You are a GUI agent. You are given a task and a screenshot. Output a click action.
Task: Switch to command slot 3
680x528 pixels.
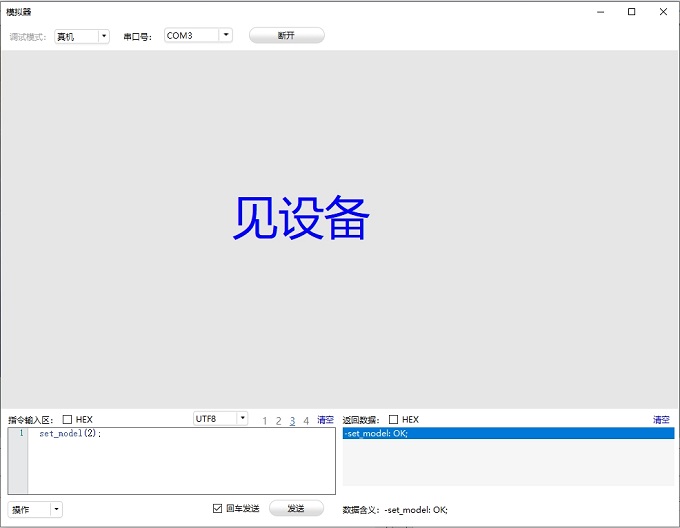point(292,420)
